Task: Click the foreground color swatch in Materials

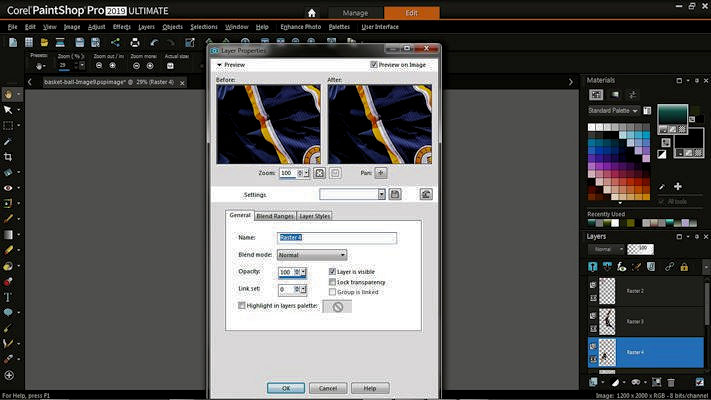Action: pyautogui.click(x=672, y=115)
